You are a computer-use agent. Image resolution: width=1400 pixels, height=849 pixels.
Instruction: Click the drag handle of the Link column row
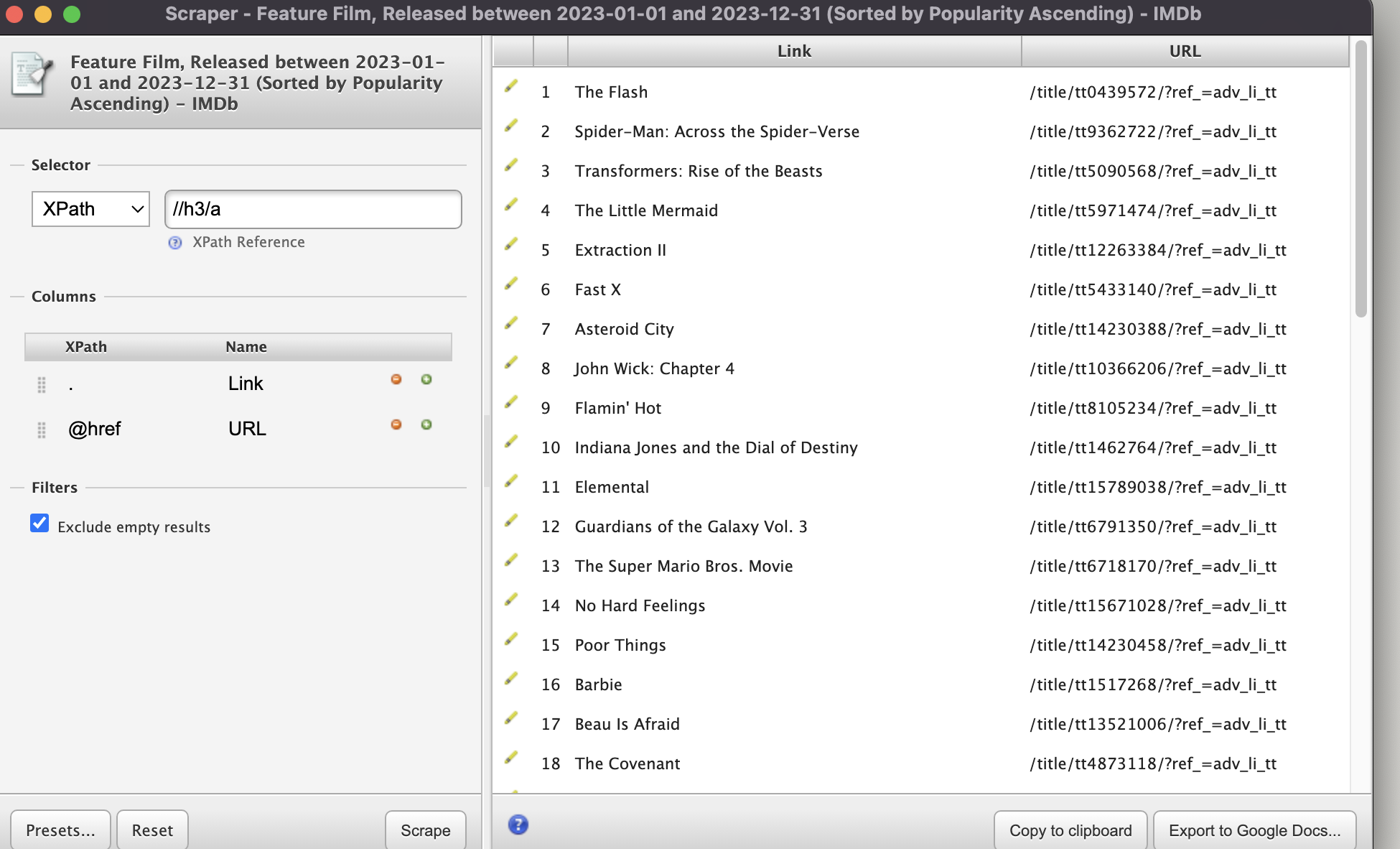[x=42, y=385]
